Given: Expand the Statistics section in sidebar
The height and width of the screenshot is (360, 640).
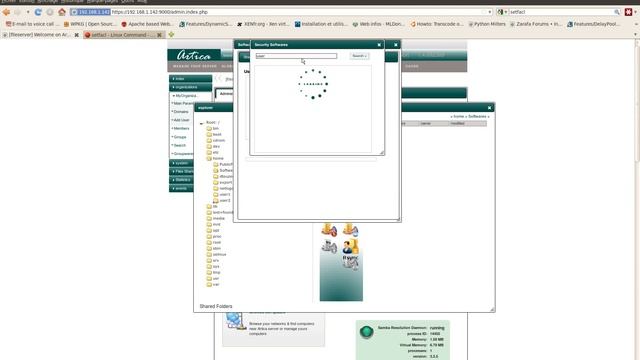Looking at the screenshot, I should click(x=181, y=180).
